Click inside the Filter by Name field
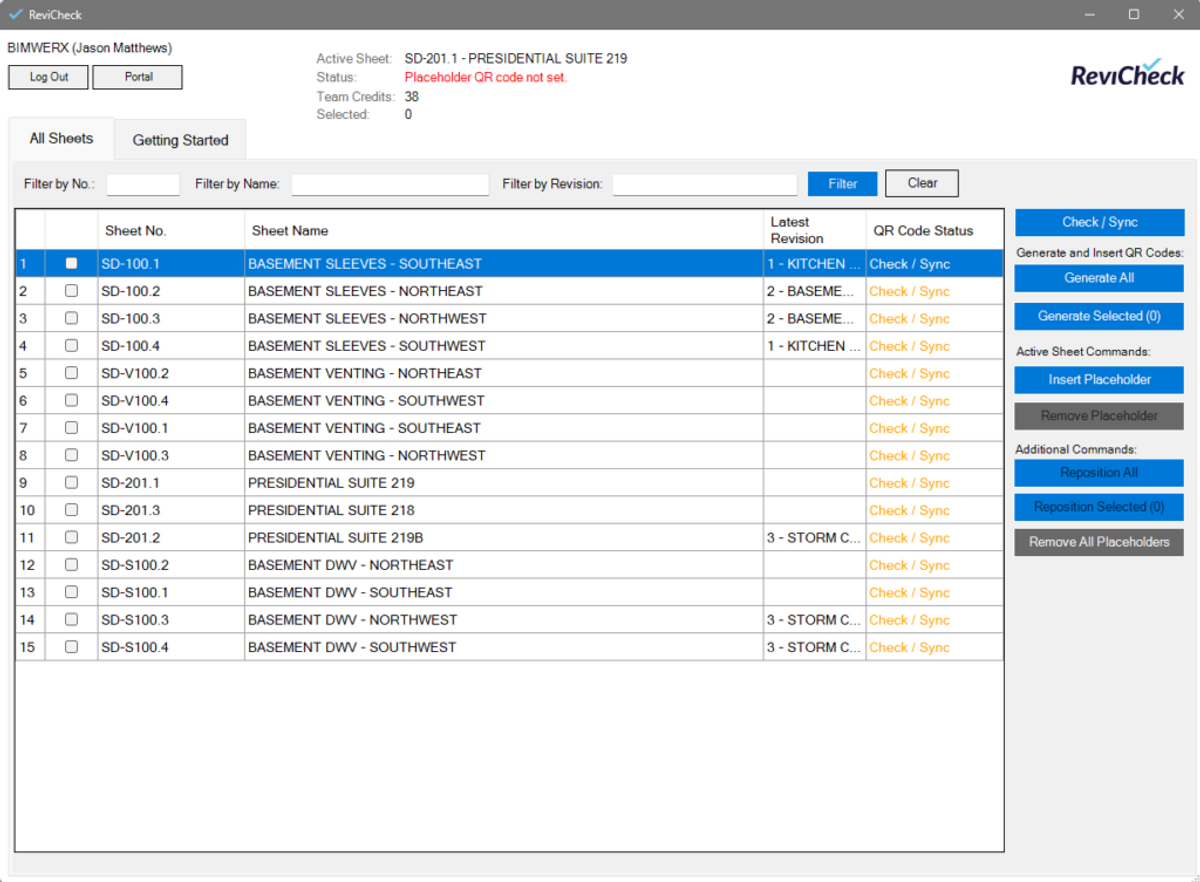This screenshot has height=882, width=1200. point(388,184)
